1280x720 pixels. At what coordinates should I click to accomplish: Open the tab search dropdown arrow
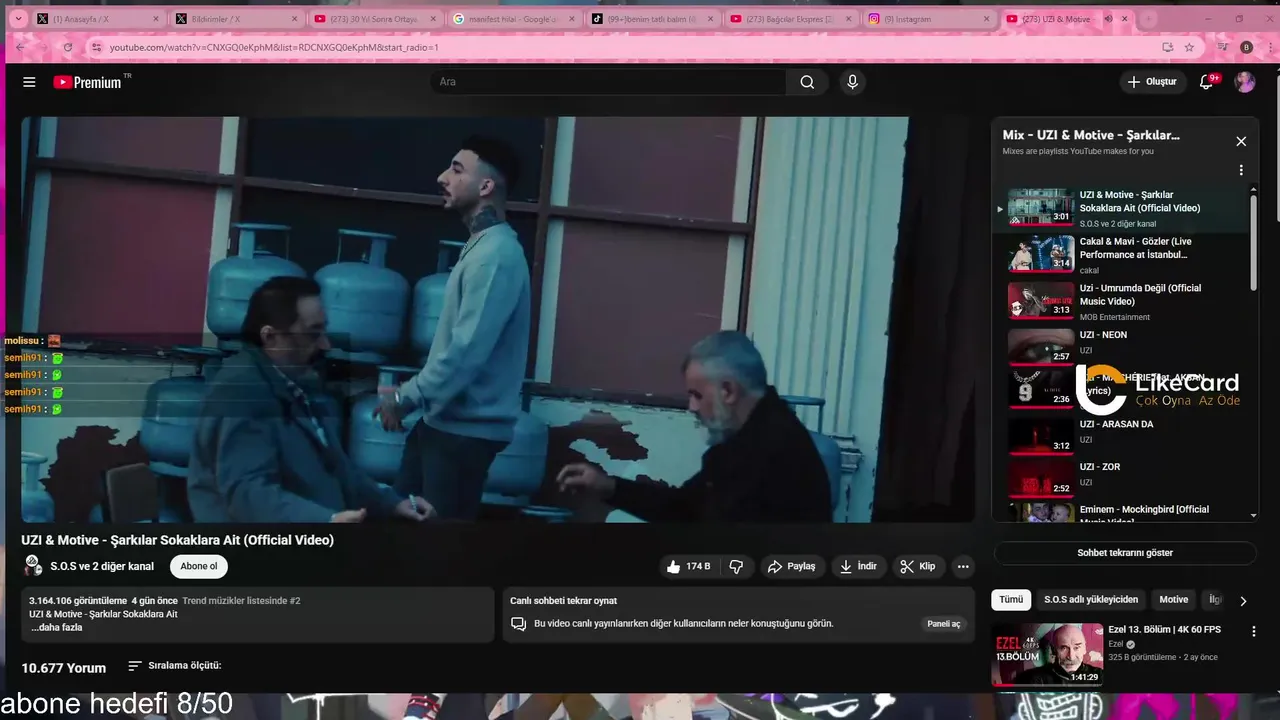coord(17,19)
